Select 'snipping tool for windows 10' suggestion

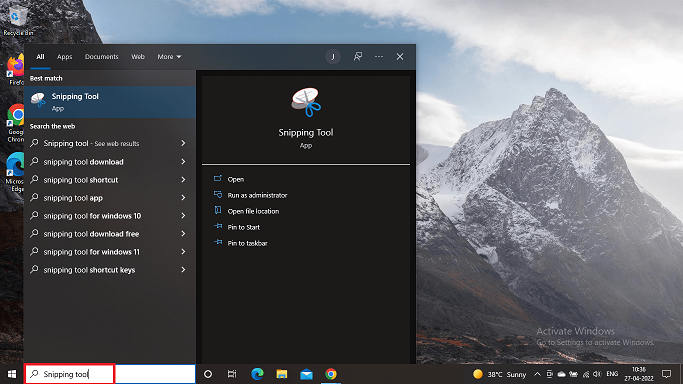(110, 216)
